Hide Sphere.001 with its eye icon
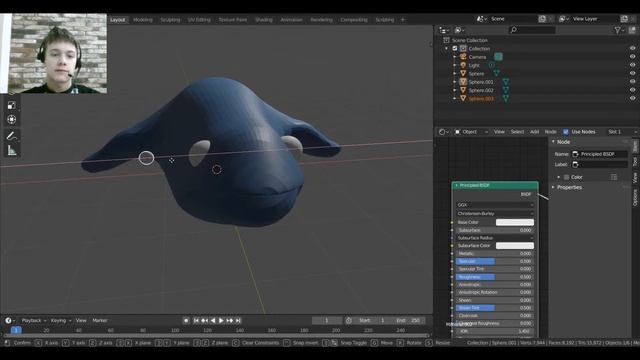This screenshot has height=360, width=640. [x=632, y=82]
